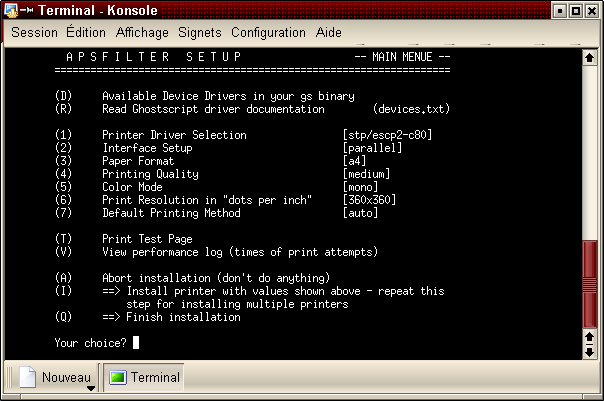
Task: Switch to the Terminal session tab
Action: pos(145,378)
